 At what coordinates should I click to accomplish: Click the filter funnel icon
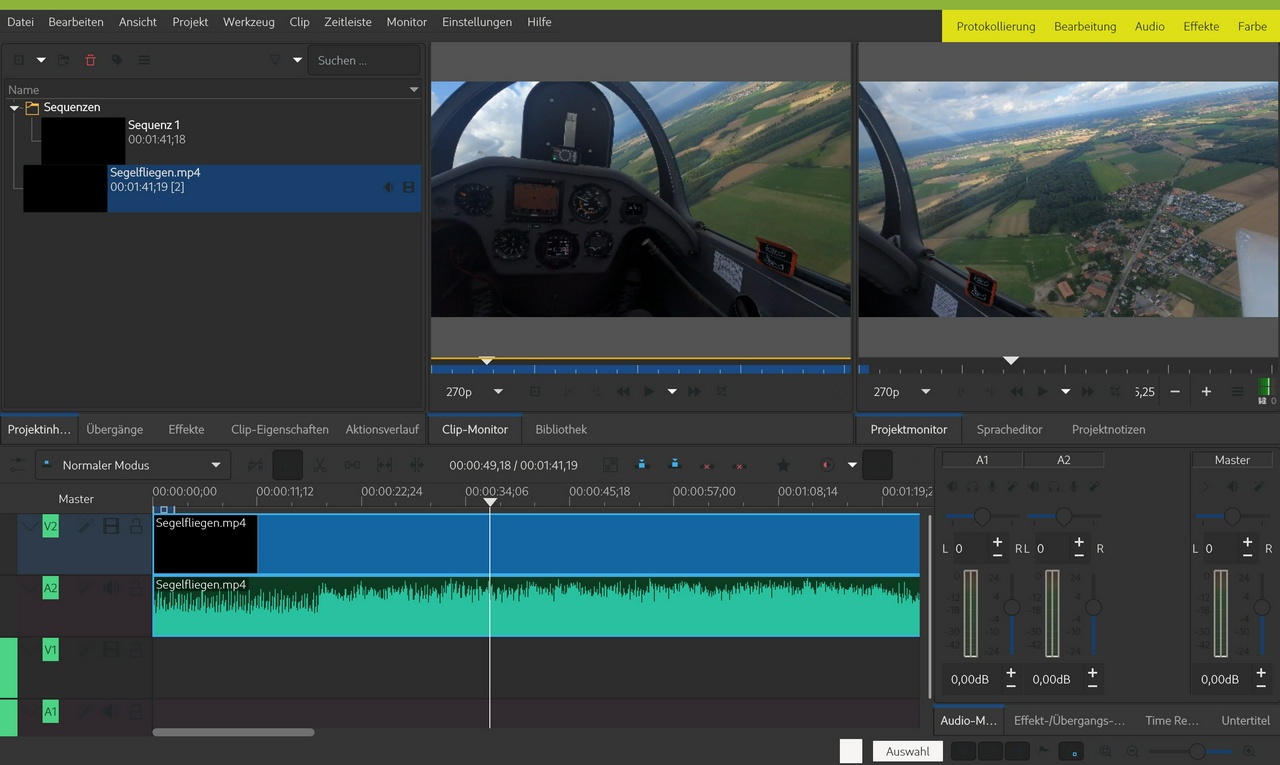click(x=275, y=60)
